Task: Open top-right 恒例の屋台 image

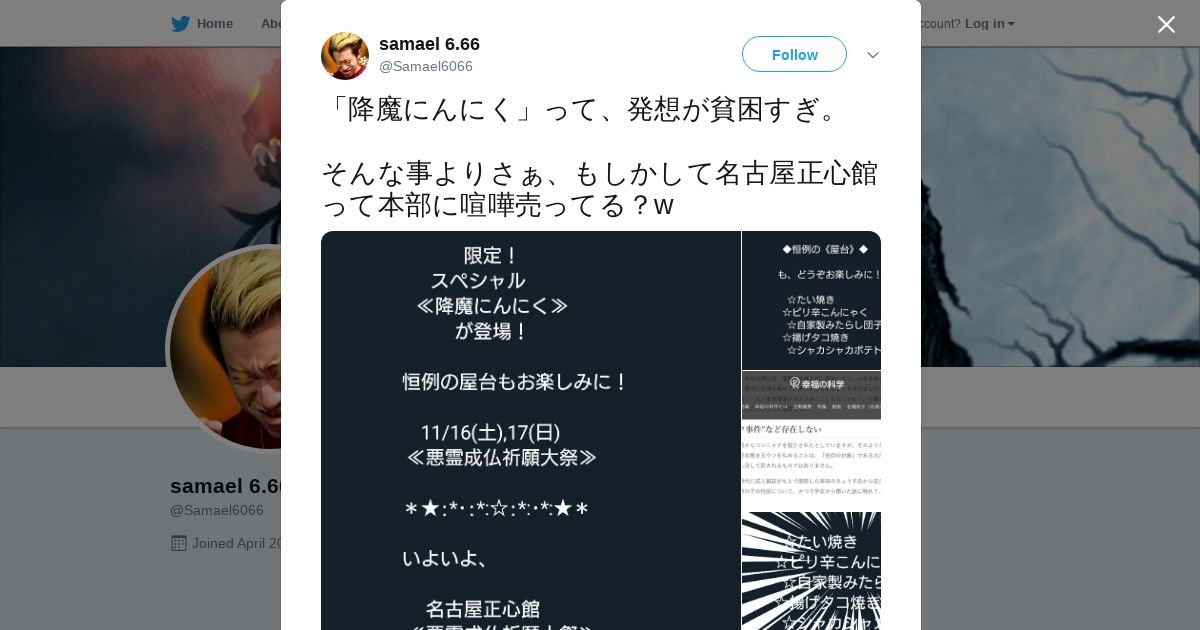Action: (812, 301)
